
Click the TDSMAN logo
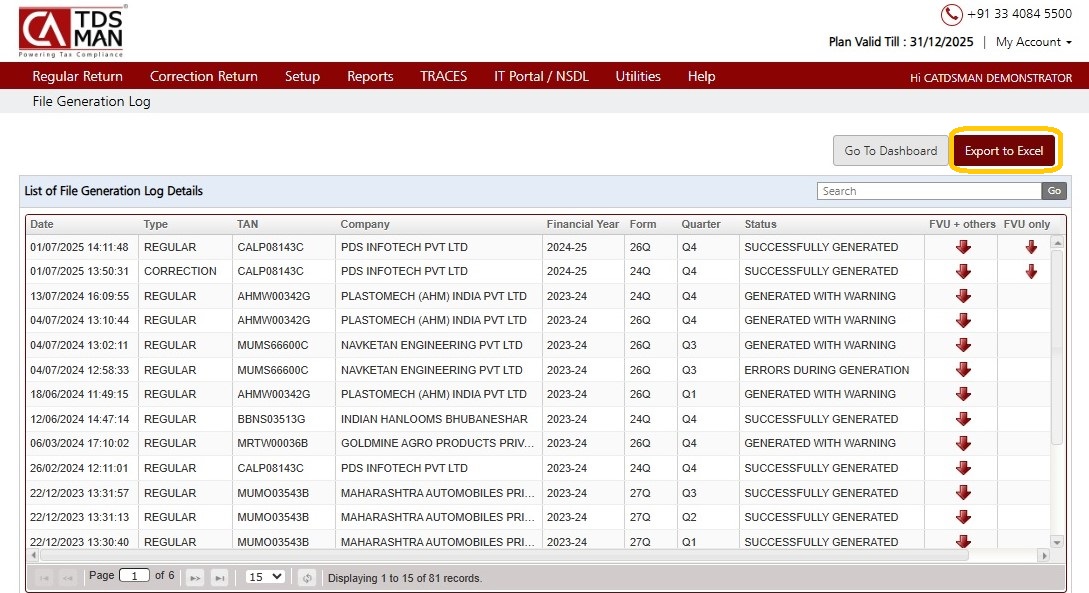coord(72,30)
